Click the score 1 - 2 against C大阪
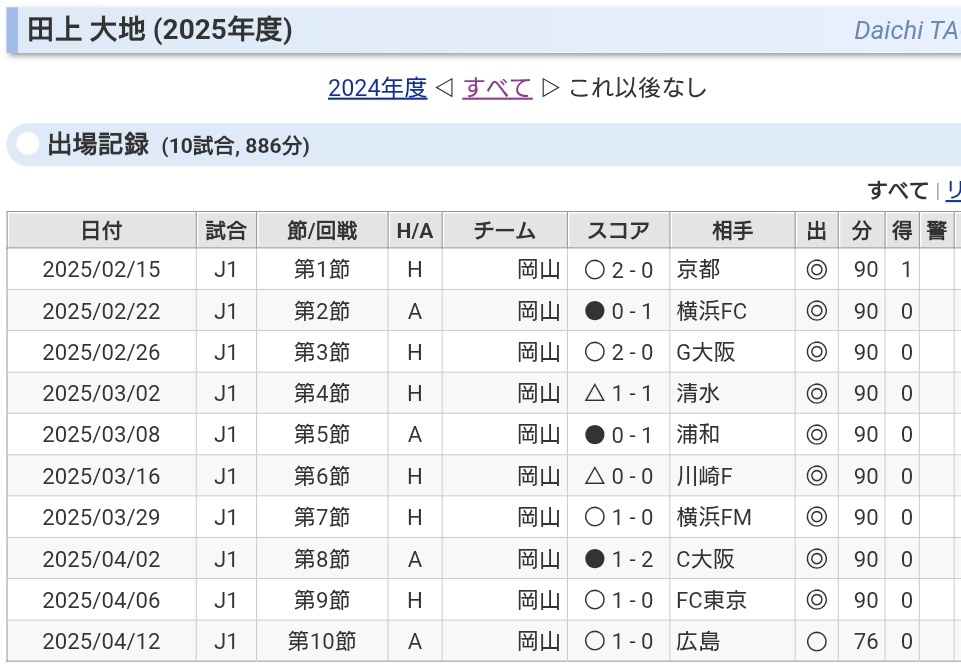The height and width of the screenshot is (666, 961). [632, 559]
